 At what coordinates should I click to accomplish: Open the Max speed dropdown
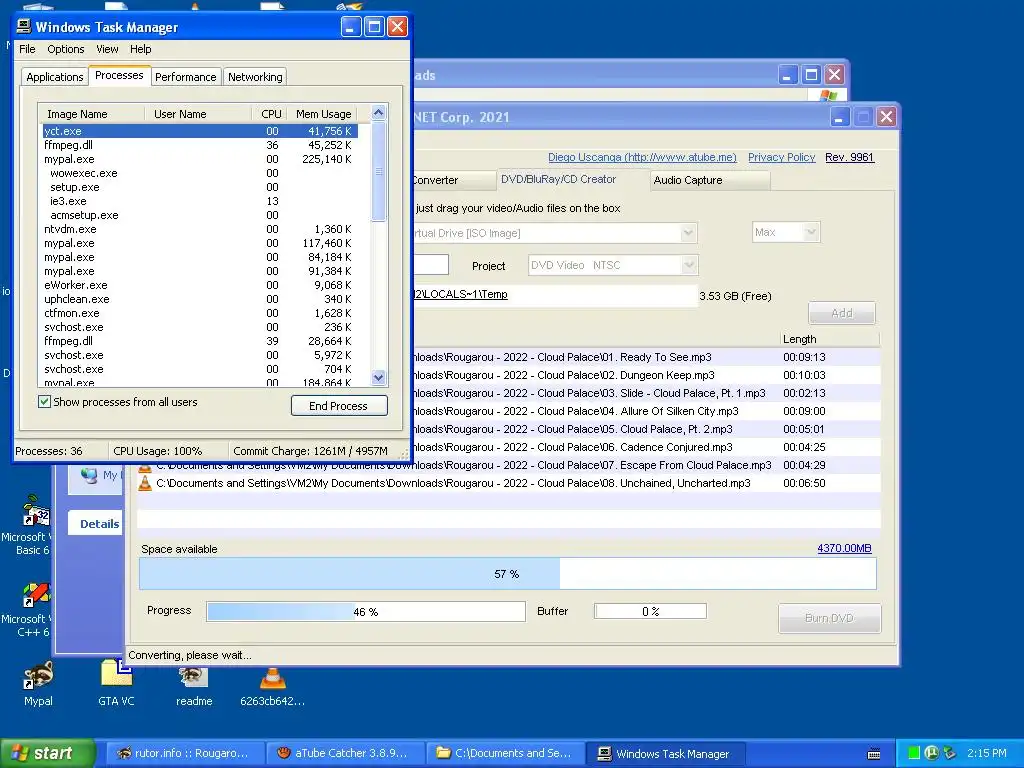coord(810,232)
